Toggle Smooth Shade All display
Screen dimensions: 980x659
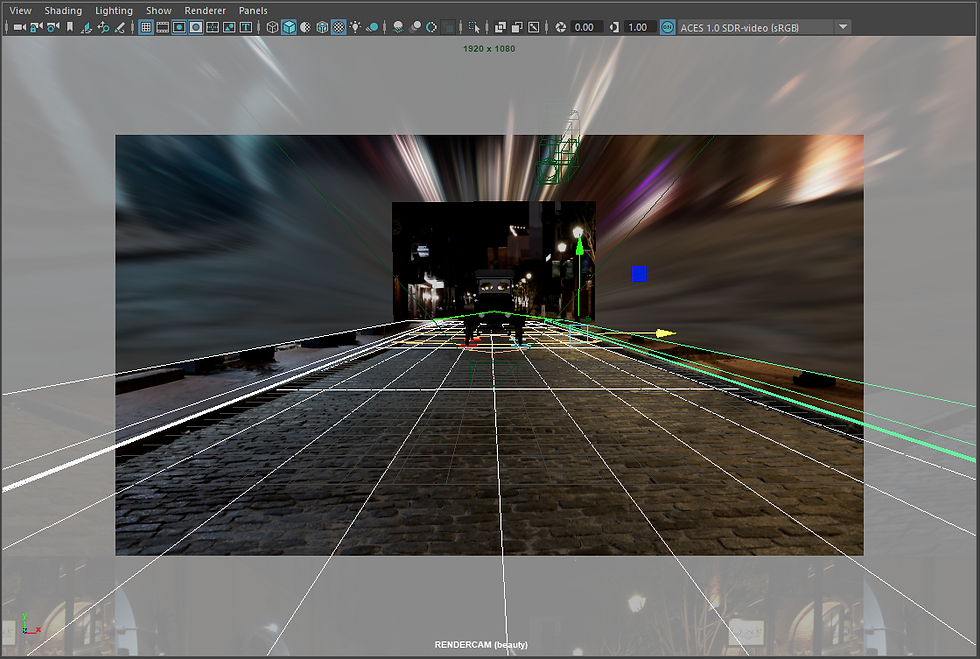[x=289, y=27]
